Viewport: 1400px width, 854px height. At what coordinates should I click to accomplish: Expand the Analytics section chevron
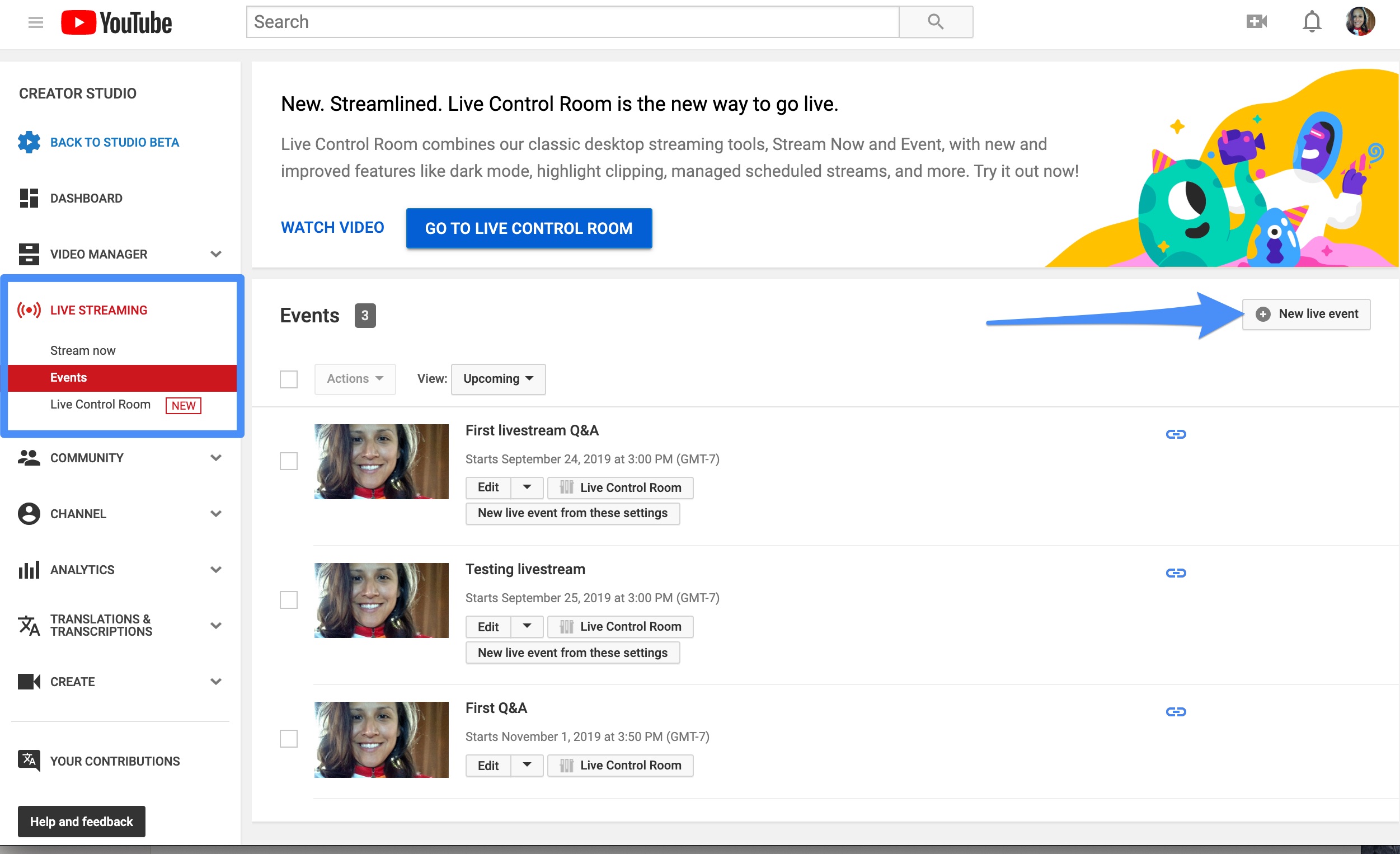point(216,569)
